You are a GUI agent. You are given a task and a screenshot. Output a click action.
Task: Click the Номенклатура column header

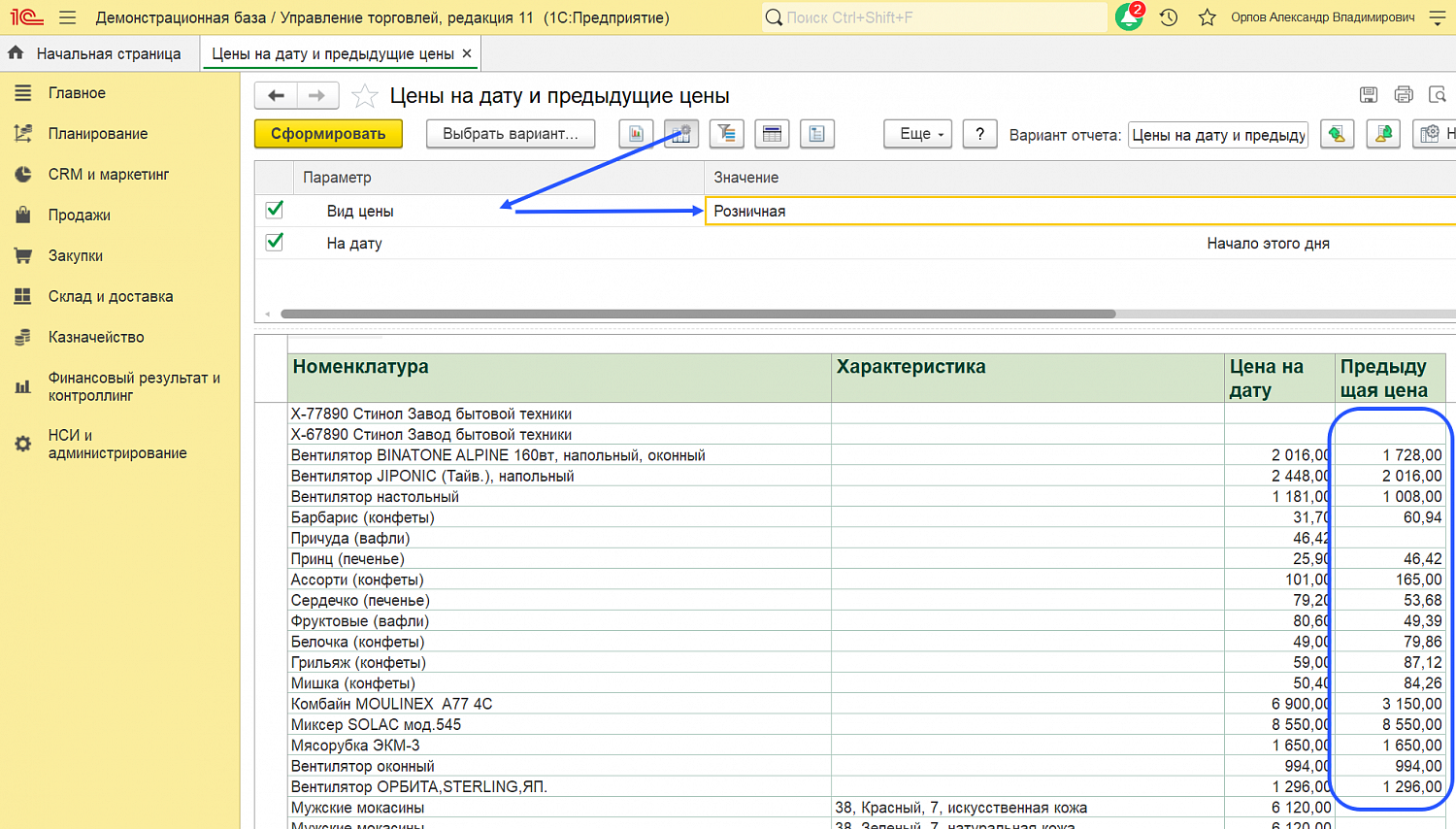(x=559, y=378)
